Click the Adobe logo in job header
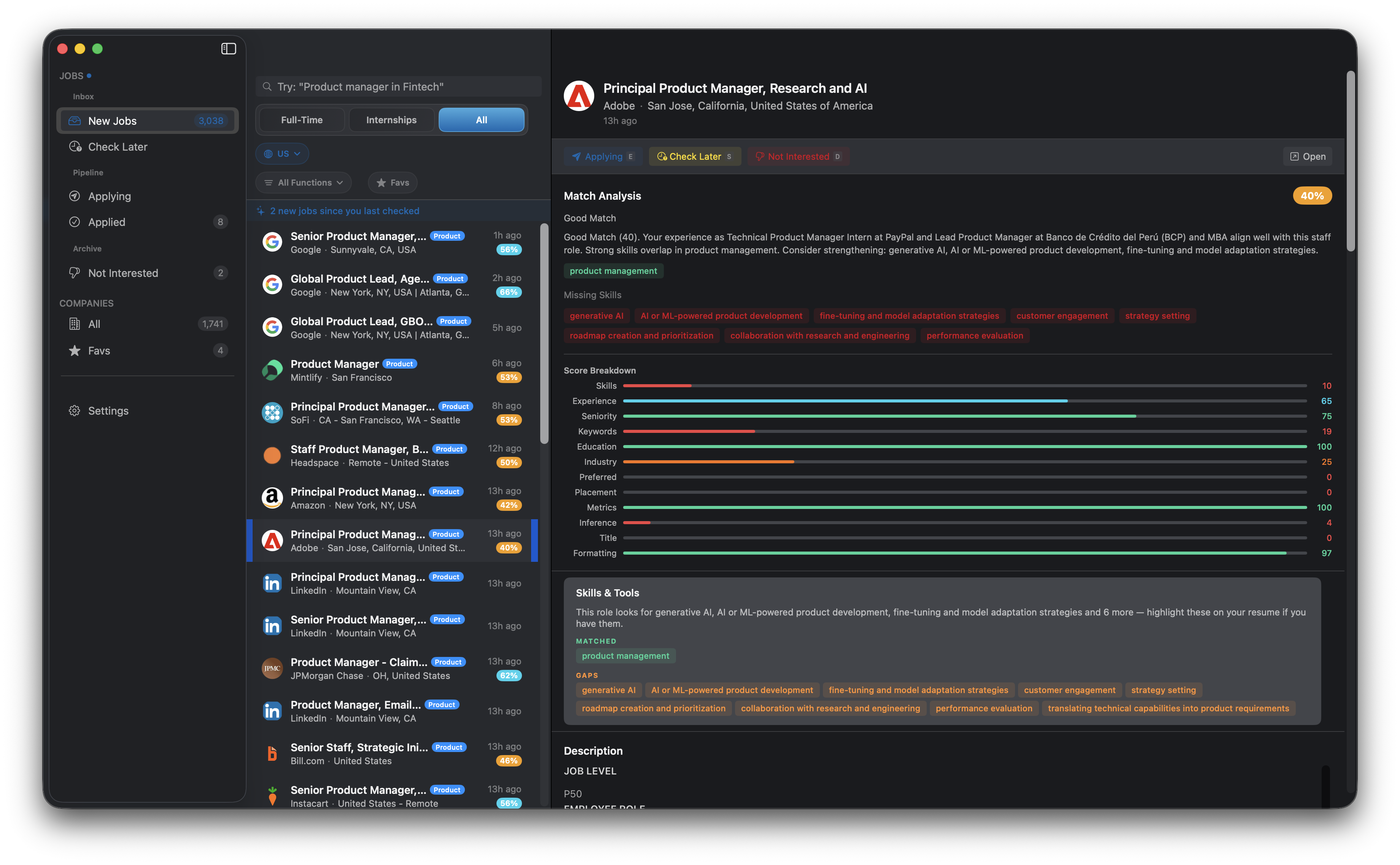This screenshot has width=1400, height=865. point(578,96)
